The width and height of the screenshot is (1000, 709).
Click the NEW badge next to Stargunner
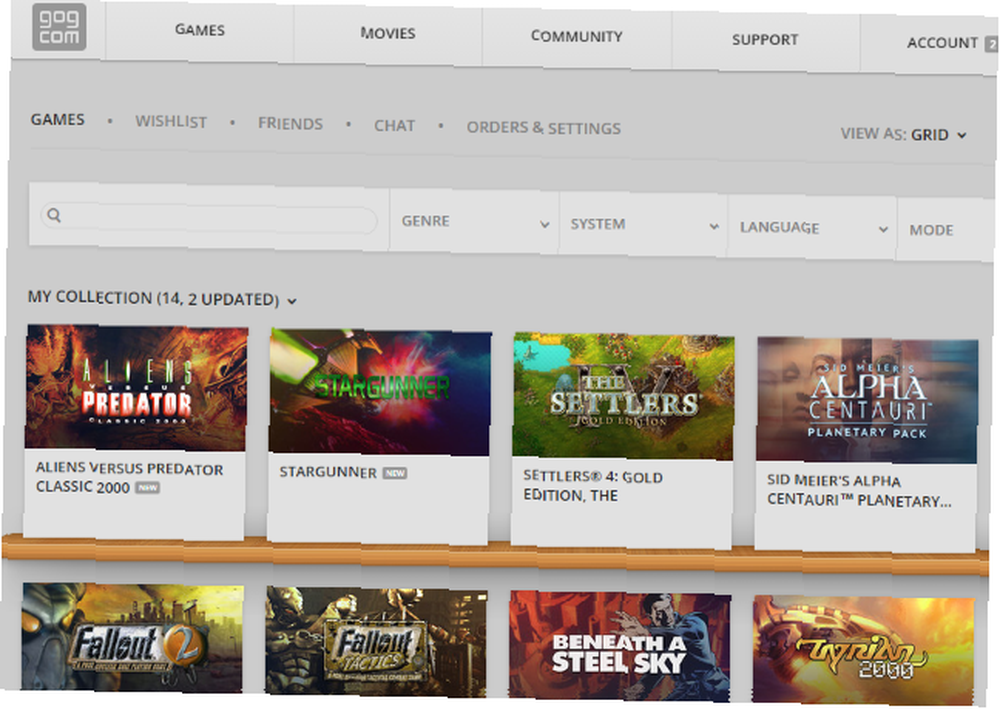coord(395,473)
